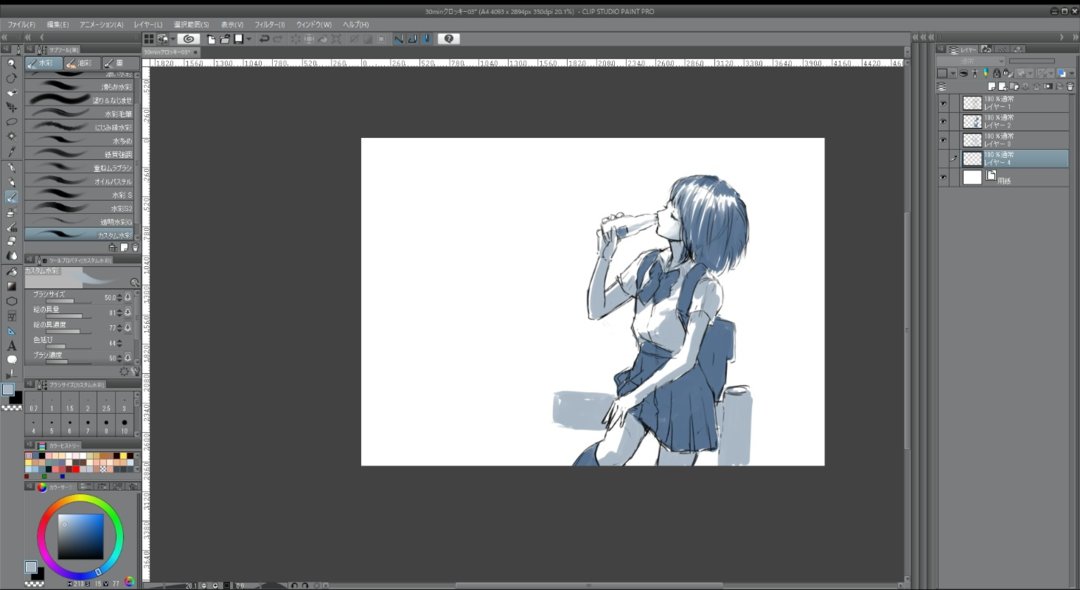This screenshot has height=590, width=1080.
Task: Toggle visibility of レイヤー 1
Action: [944, 103]
